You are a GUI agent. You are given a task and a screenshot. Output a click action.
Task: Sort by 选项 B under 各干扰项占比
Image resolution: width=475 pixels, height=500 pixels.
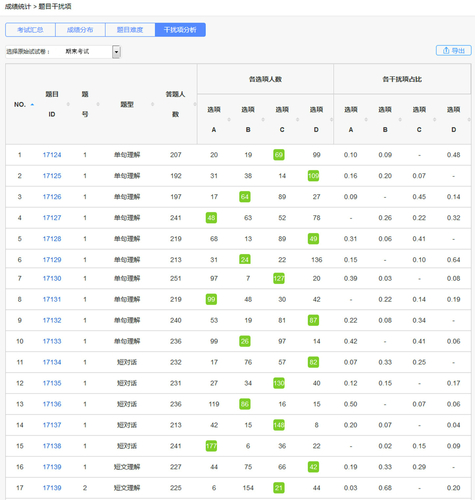coord(400,119)
